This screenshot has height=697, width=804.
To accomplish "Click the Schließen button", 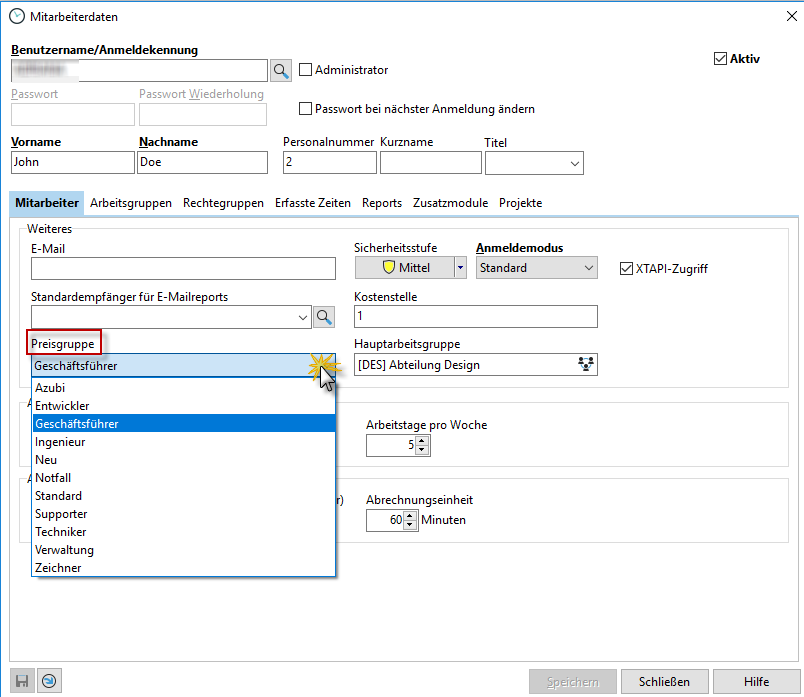I will click(x=663, y=682).
